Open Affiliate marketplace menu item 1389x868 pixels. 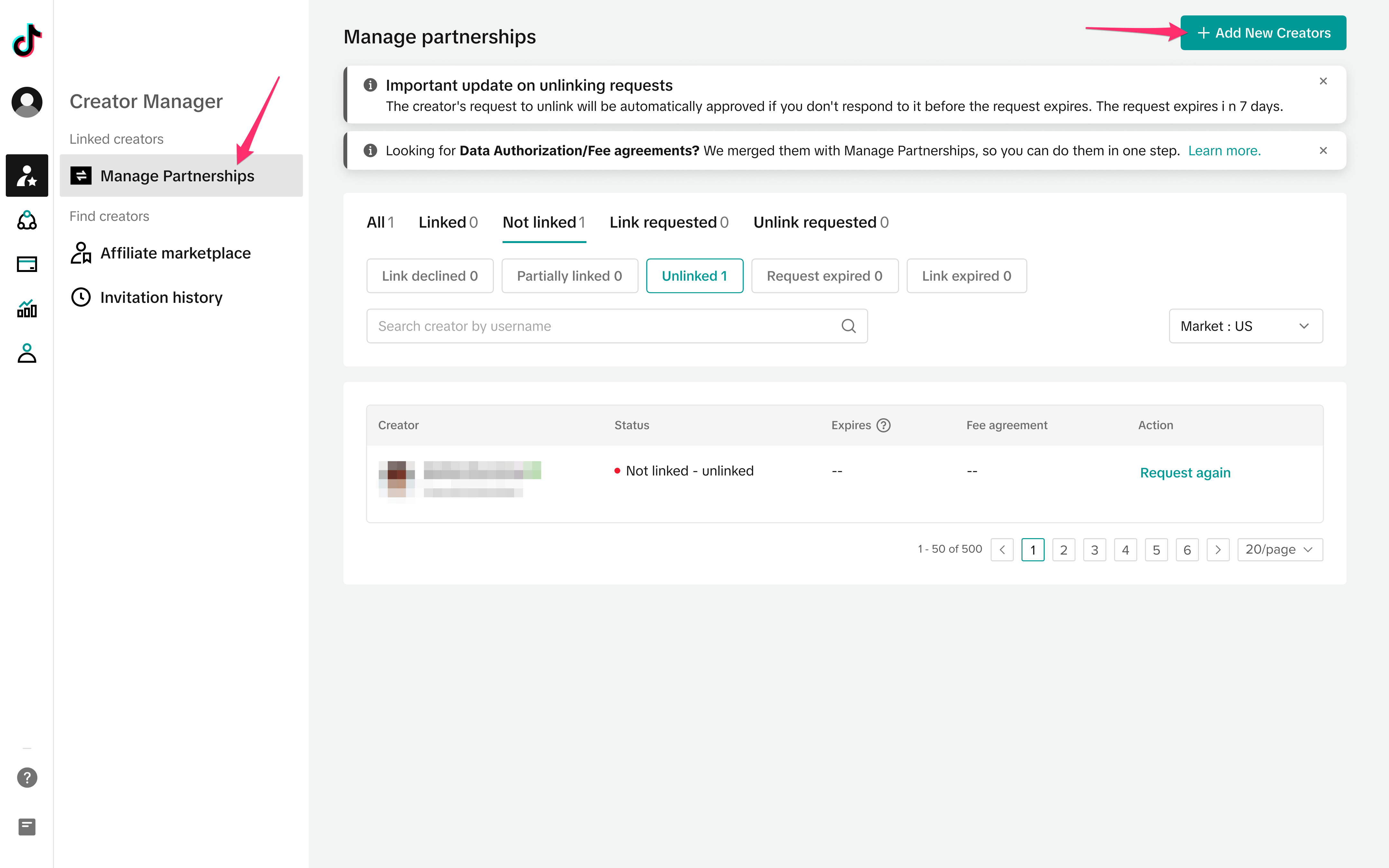(175, 253)
